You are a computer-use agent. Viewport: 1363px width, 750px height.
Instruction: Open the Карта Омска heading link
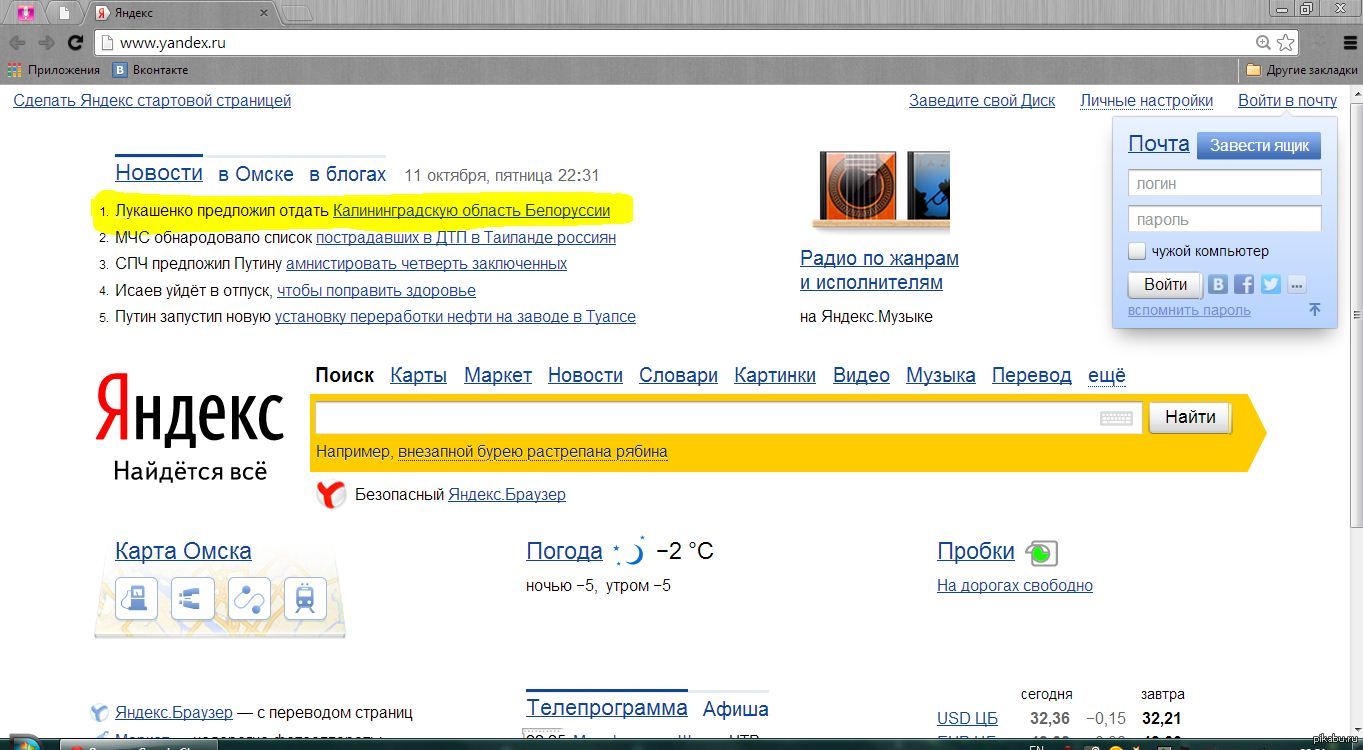(183, 551)
